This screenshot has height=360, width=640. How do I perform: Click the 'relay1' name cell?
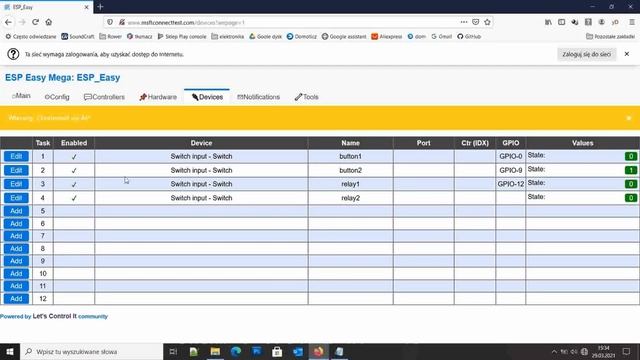click(x=351, y=184)
